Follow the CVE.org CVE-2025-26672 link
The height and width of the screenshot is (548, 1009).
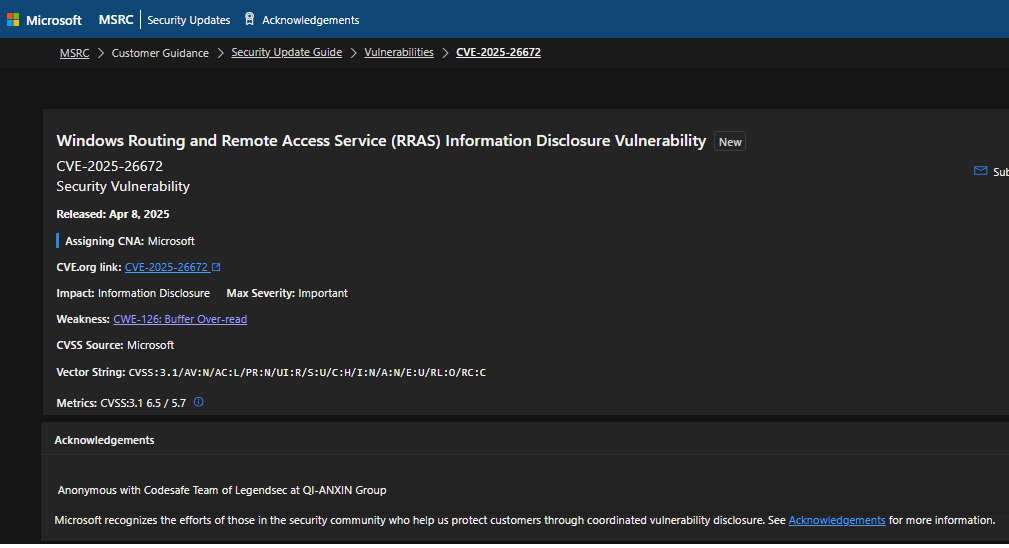(166, 267)
